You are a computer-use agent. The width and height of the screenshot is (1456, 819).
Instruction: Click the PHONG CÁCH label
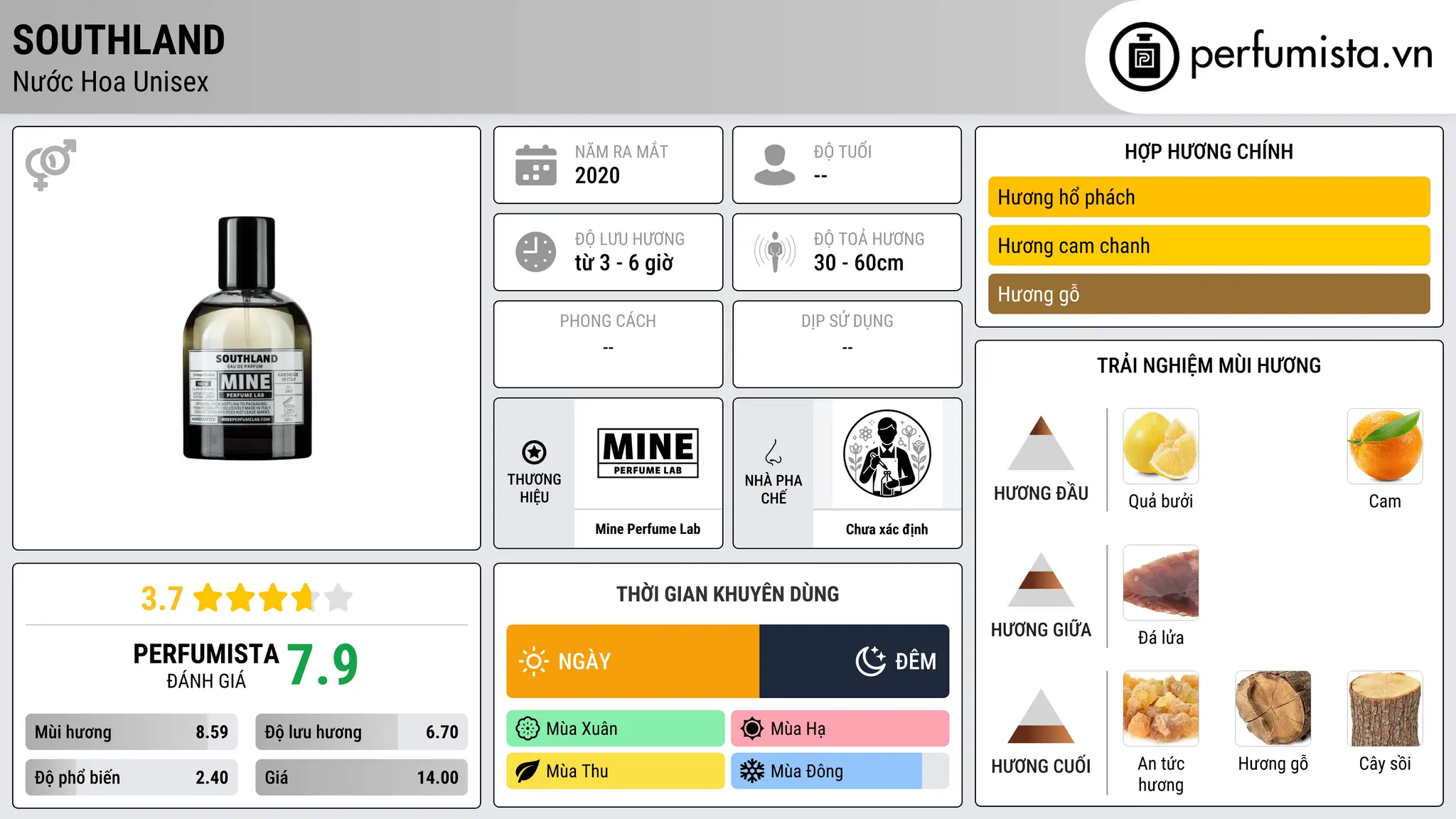[x=608, y=321]
